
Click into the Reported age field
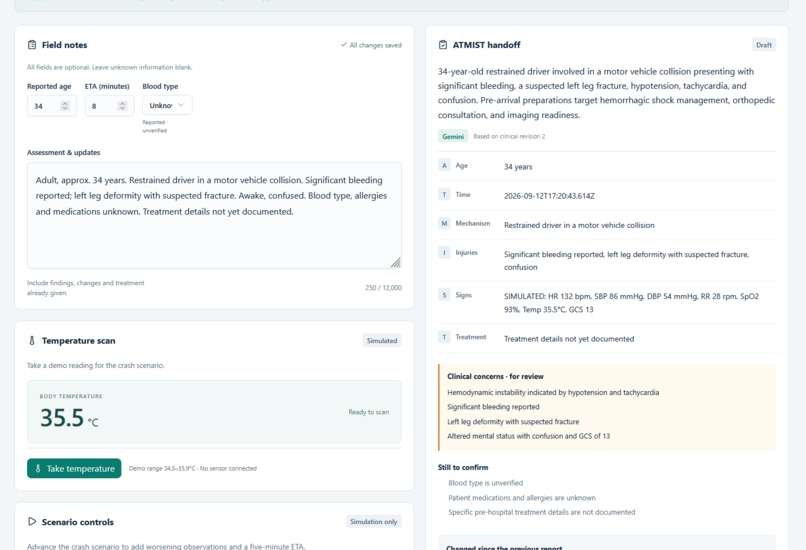[51, 105]
